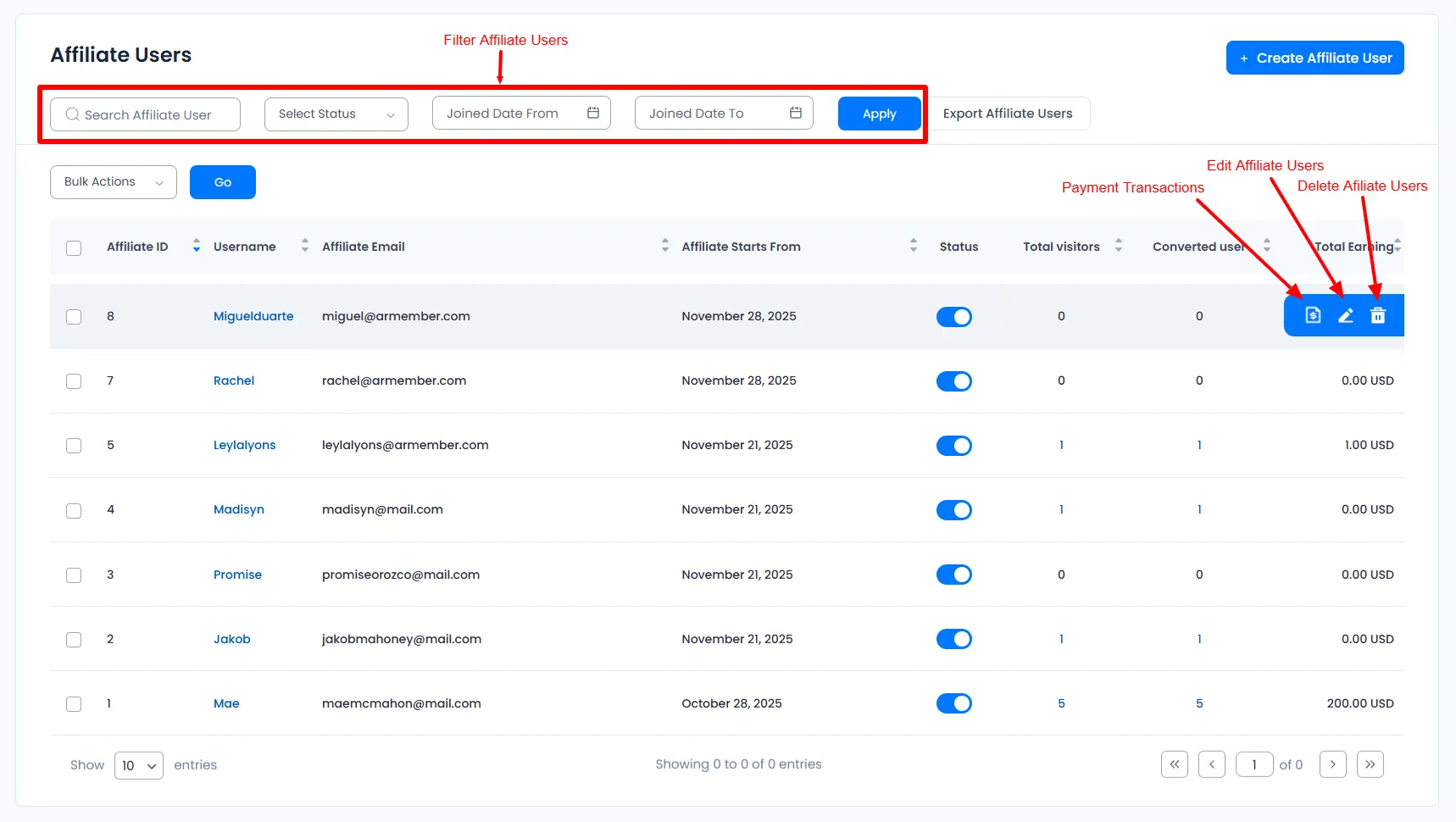
Task: Open the Select Status dropdown
Action: 336,114
